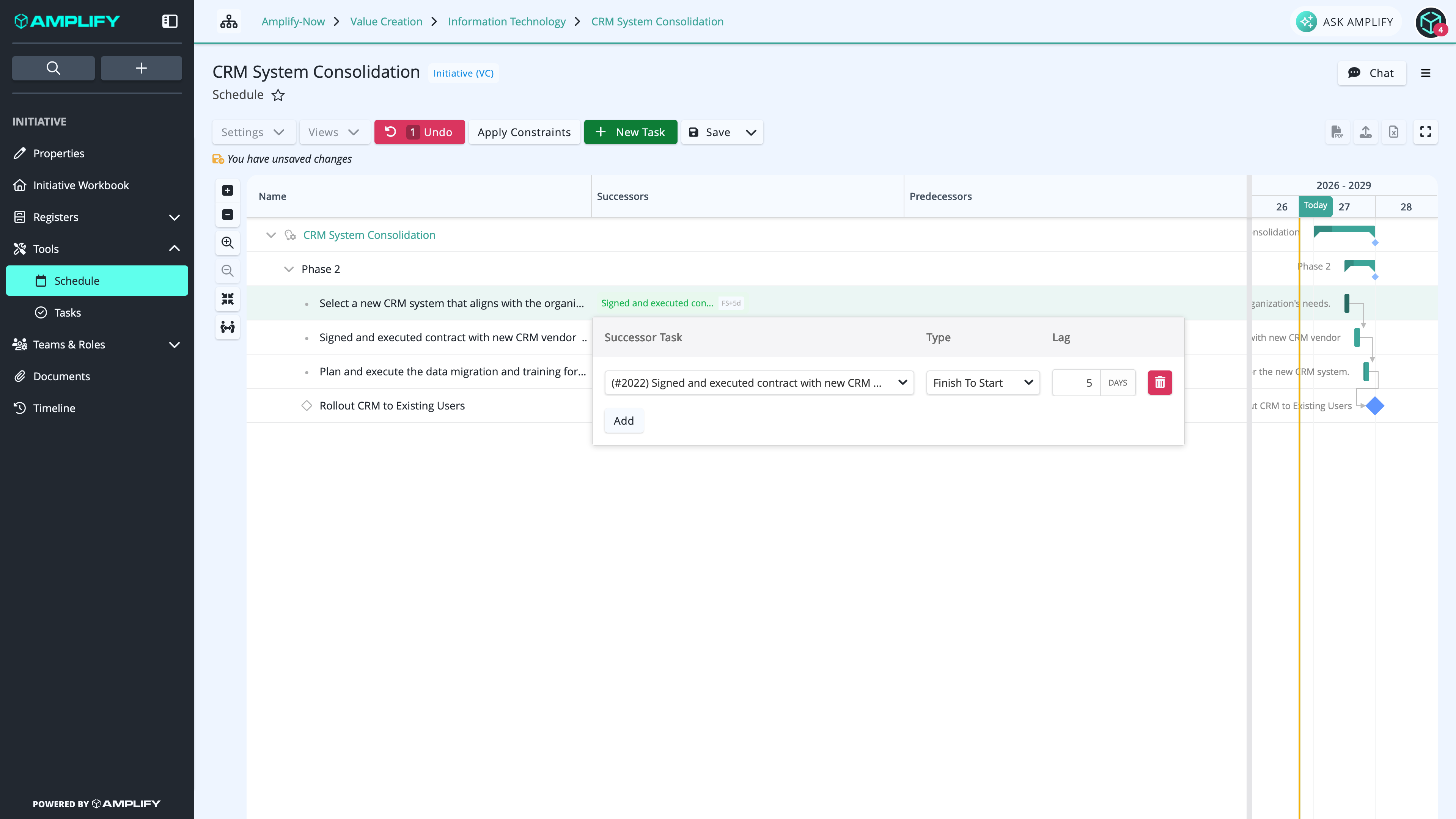Click Apply Constraints
This screenshot has width=1456, height=819.
524,132
